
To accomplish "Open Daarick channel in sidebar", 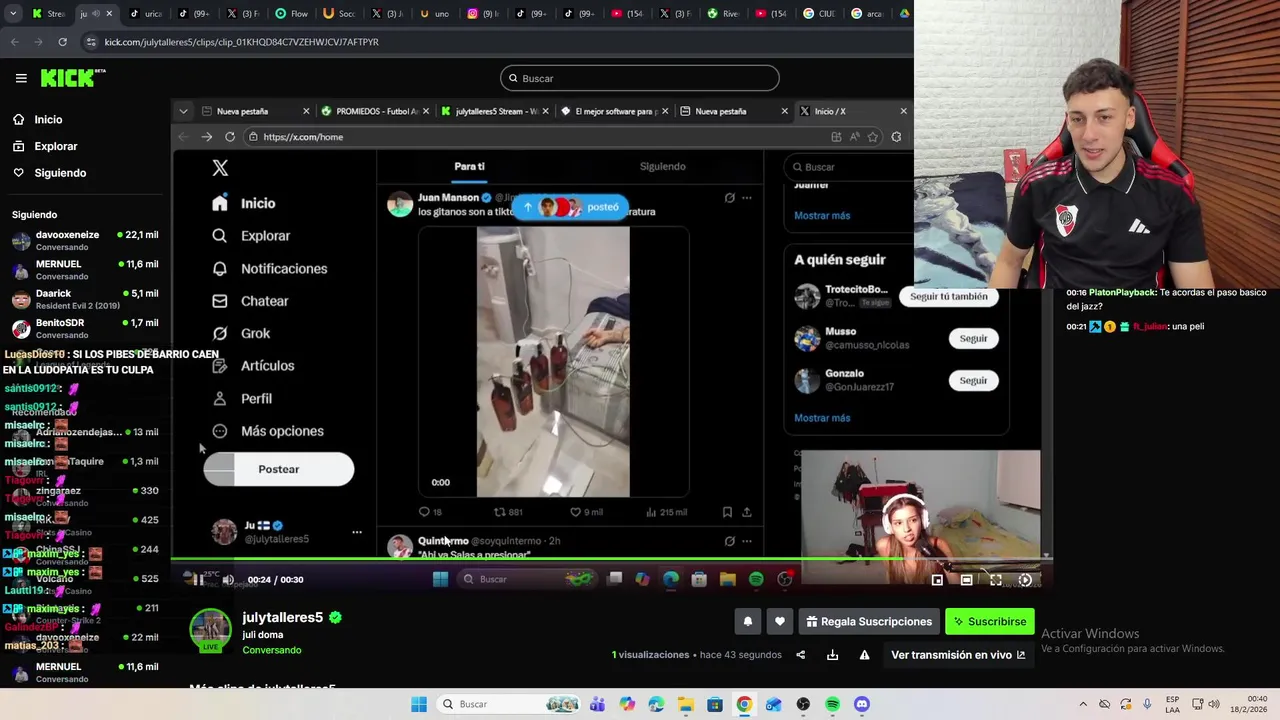I will click(85, 298).
